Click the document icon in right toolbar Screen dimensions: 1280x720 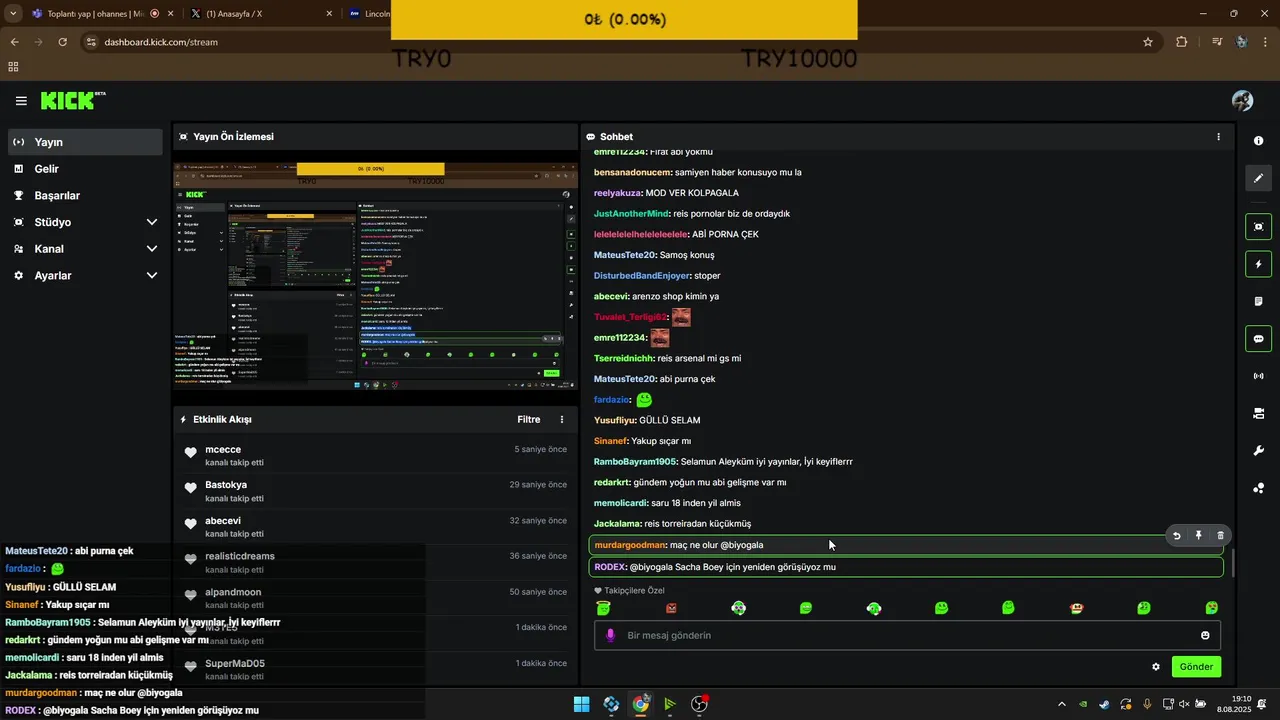[x=1259, y=301]
